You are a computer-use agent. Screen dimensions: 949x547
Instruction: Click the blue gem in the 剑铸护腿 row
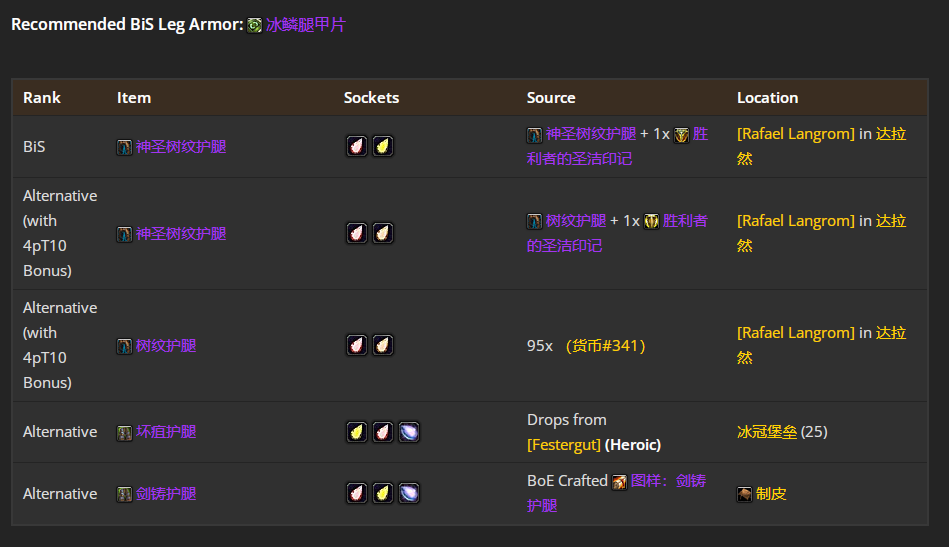[x=408, y=493]
